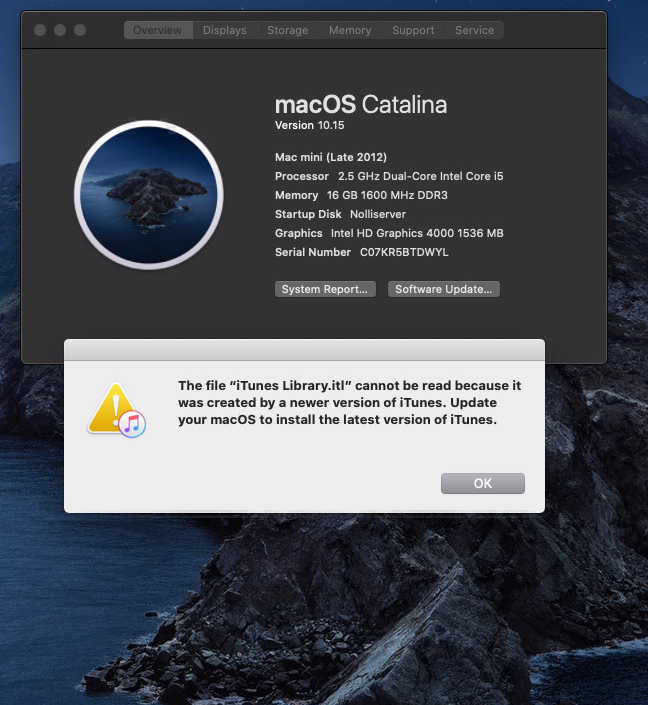Click the Memory 16 GB 1600 MHz line

point(361,195)
